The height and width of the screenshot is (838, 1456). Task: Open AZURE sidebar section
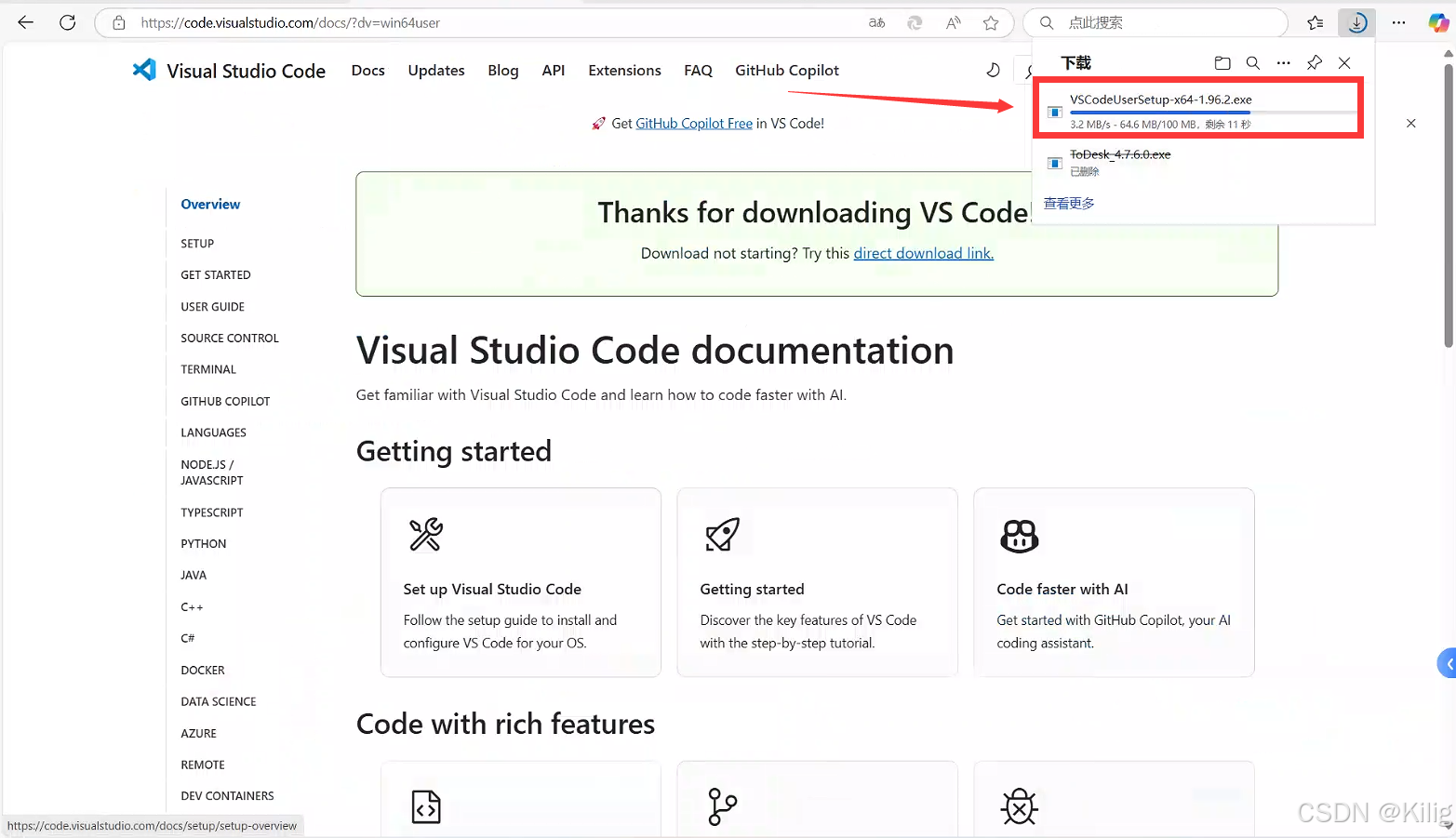(x=198, y=734)
